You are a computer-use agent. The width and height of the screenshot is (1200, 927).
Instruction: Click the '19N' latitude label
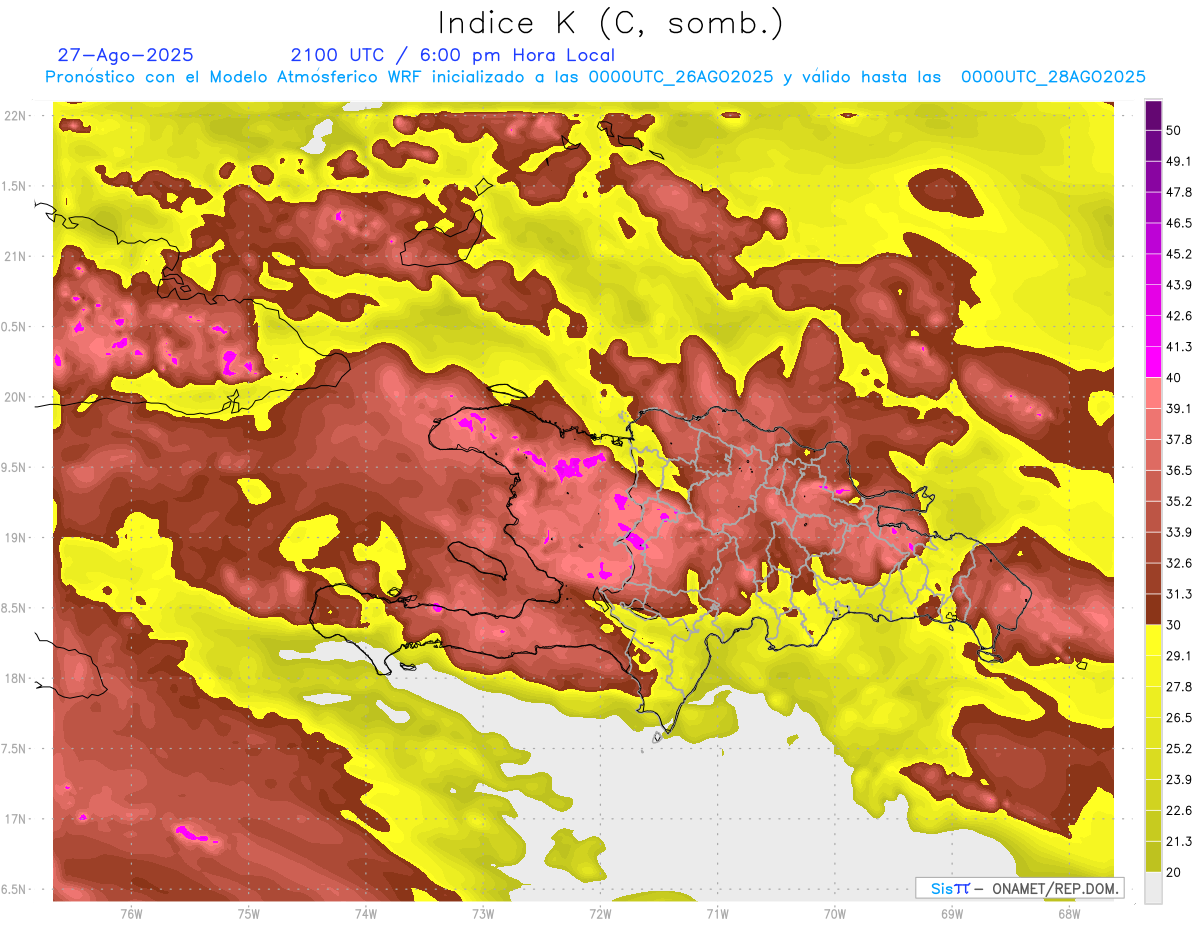pyautogui.click(x=17, y=538)
